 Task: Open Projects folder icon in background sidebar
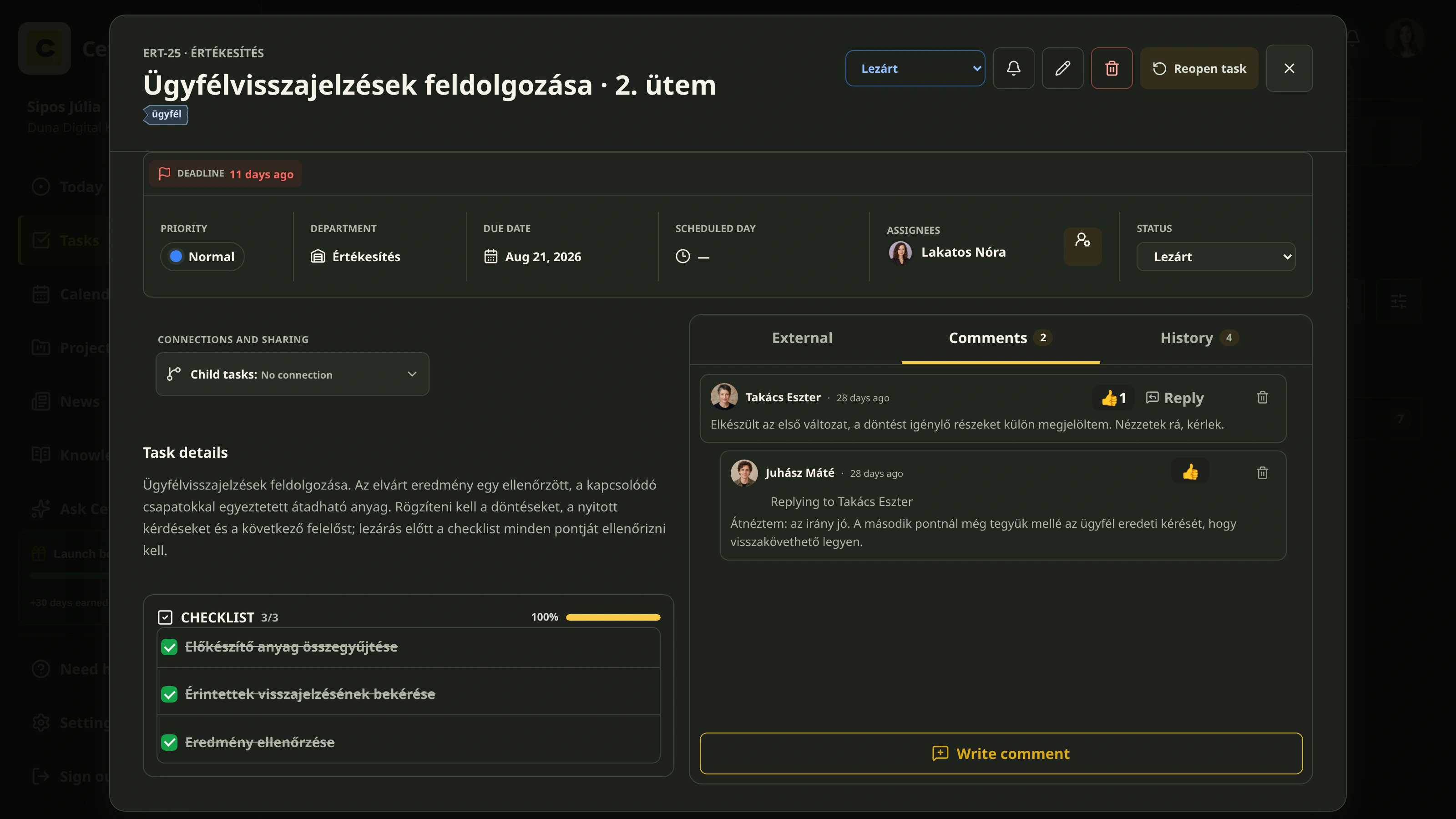click(40, 348)
